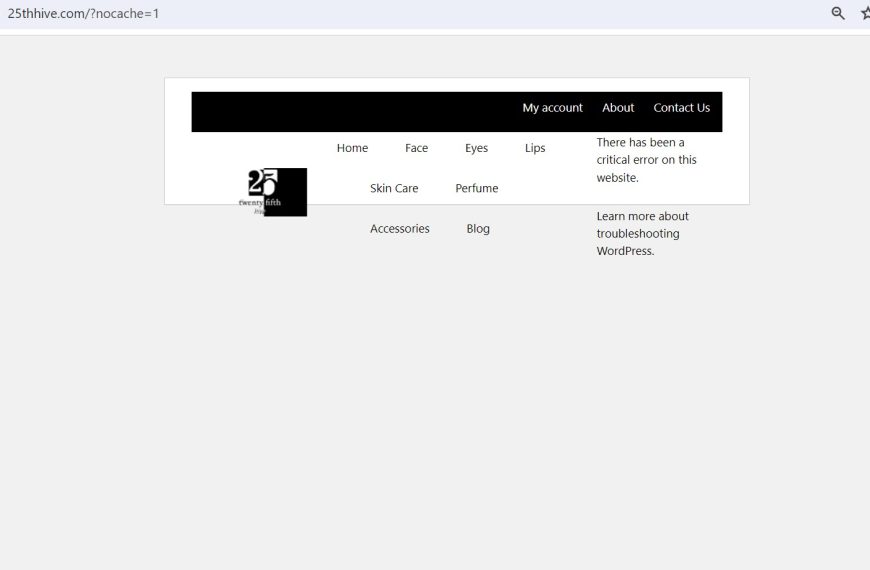Select the Eyes menu item

(x=477, y=148)
